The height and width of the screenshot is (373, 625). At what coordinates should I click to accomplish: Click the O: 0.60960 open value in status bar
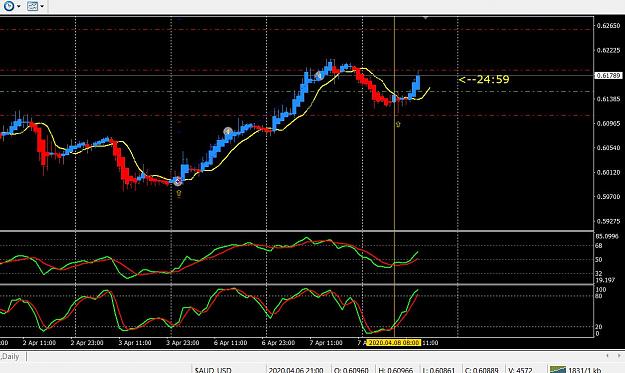point(351,370)
